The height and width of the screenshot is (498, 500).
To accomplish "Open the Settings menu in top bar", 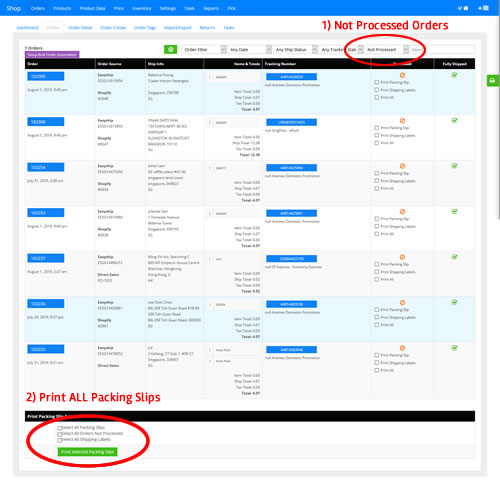I will click(x=168, y=8).
